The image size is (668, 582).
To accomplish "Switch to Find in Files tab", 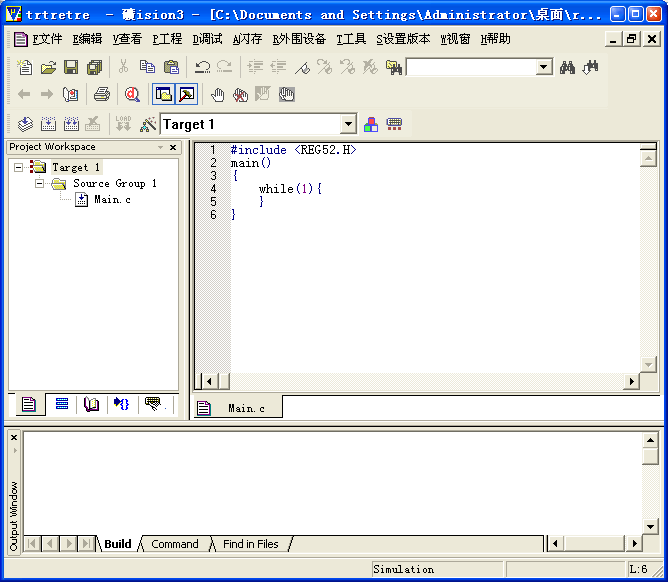I will pos(250,544).
